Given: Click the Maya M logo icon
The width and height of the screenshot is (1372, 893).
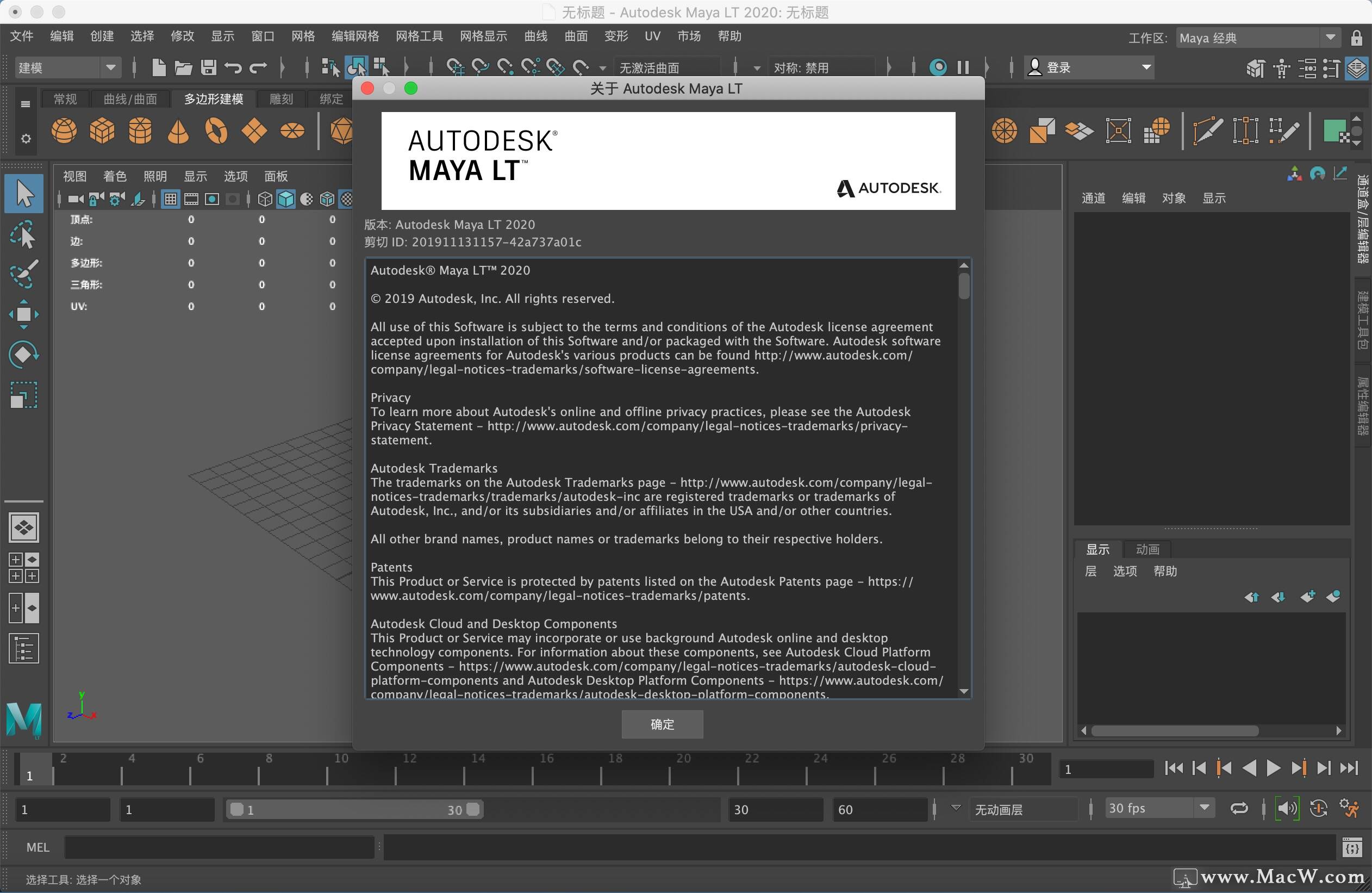Looking at the screenshot, I should [23, 720].
